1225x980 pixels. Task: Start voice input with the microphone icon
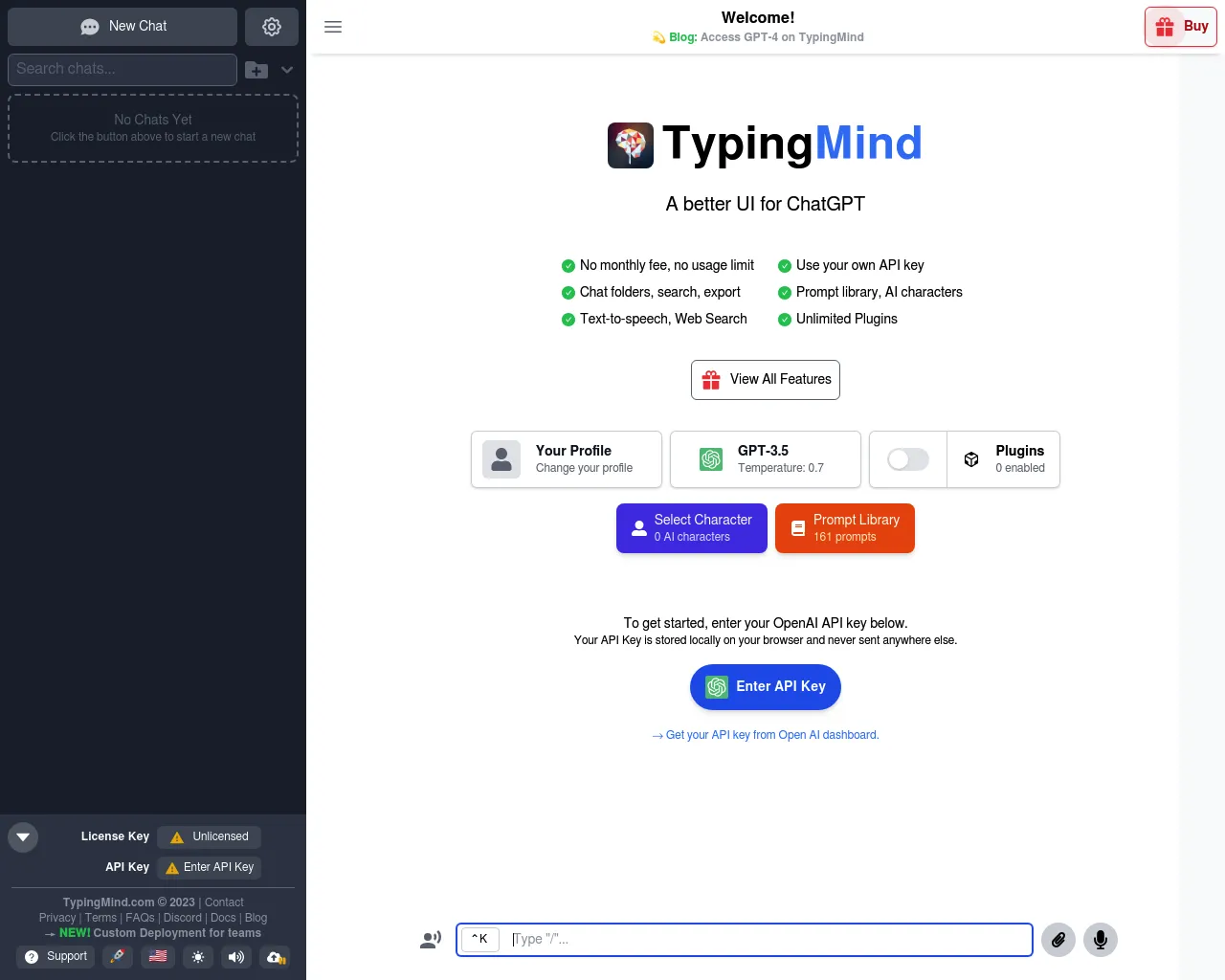1101,940
